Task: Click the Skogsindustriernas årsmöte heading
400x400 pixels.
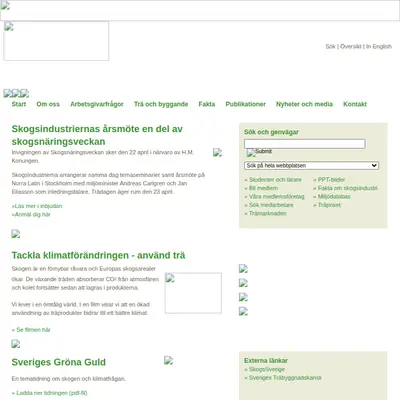Action: point(97,135)
